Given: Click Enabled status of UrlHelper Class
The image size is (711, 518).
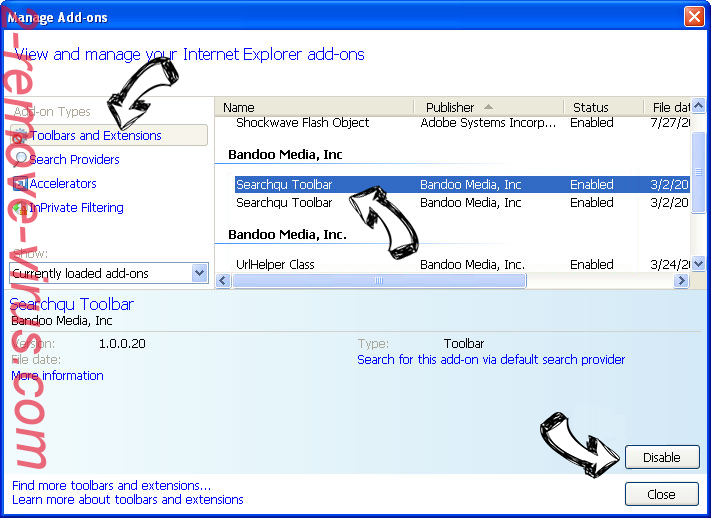Looking at the screenshot, I should click(x=592, y=264).
